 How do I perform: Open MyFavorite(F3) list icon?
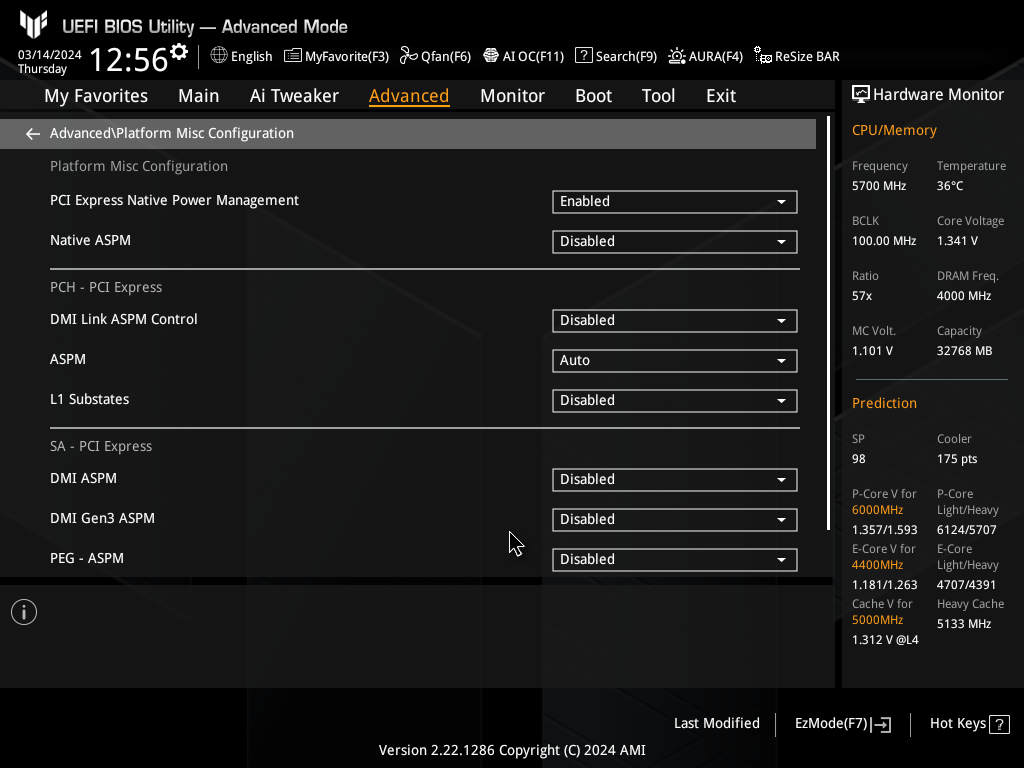[x=293, y=56]
